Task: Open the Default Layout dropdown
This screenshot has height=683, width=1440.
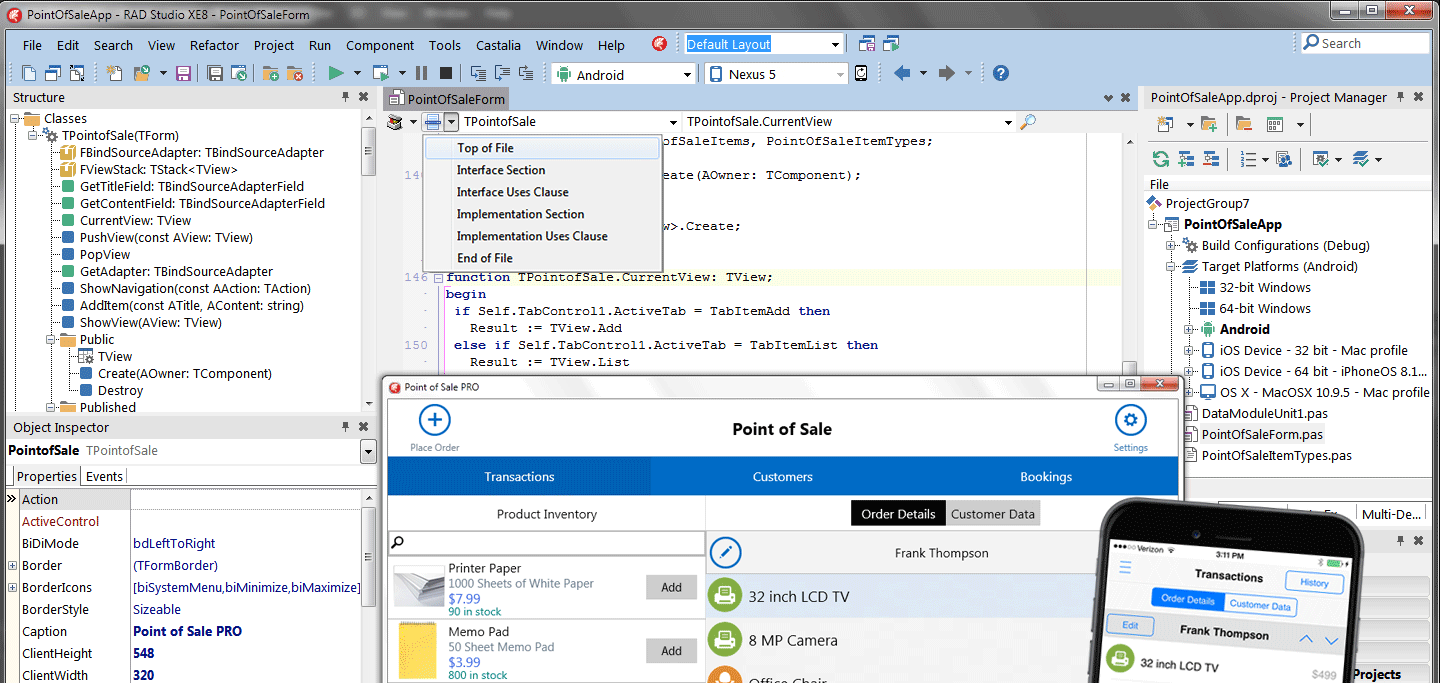Action: [x=835, y=45]
